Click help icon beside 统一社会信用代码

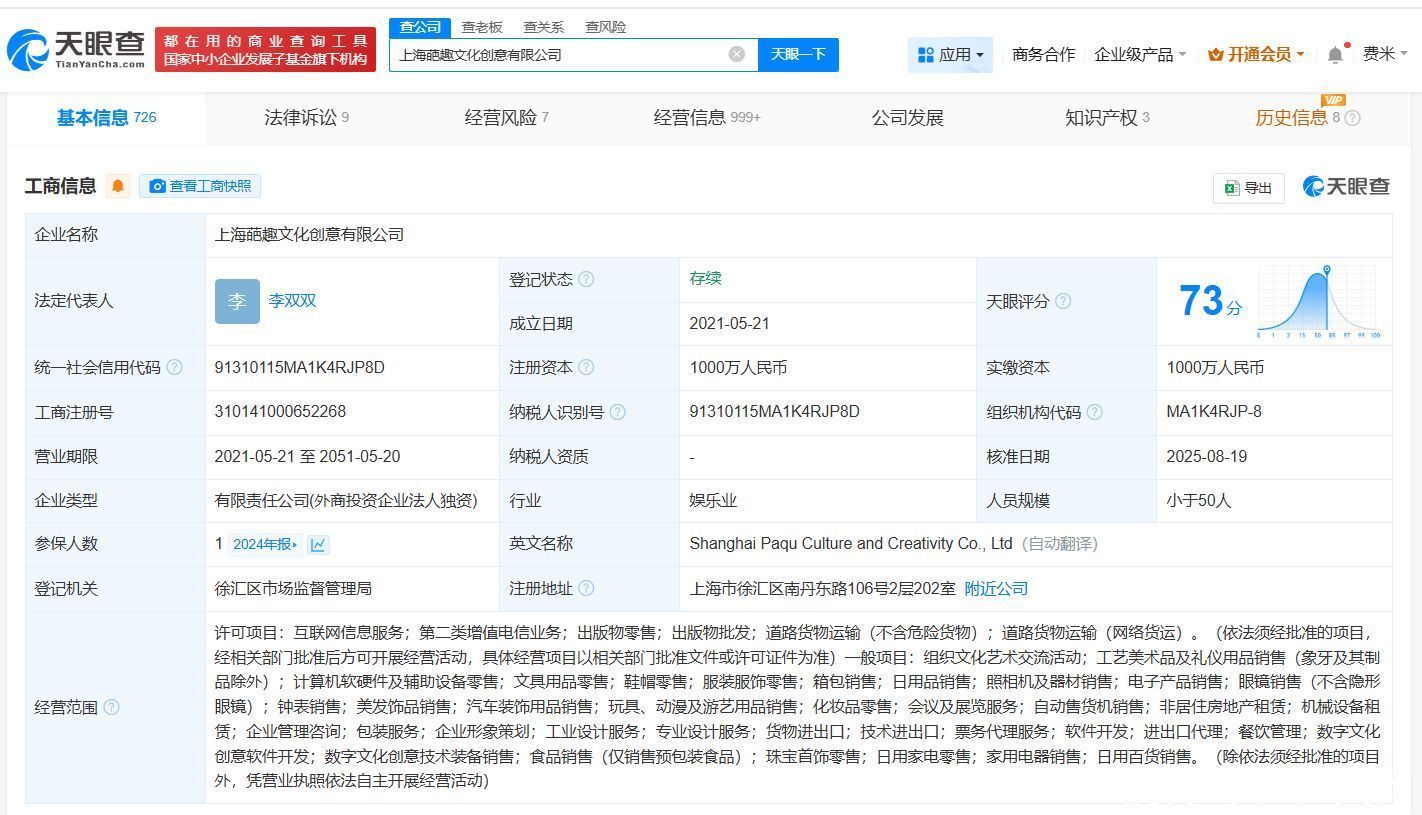(x=175, y=367)
